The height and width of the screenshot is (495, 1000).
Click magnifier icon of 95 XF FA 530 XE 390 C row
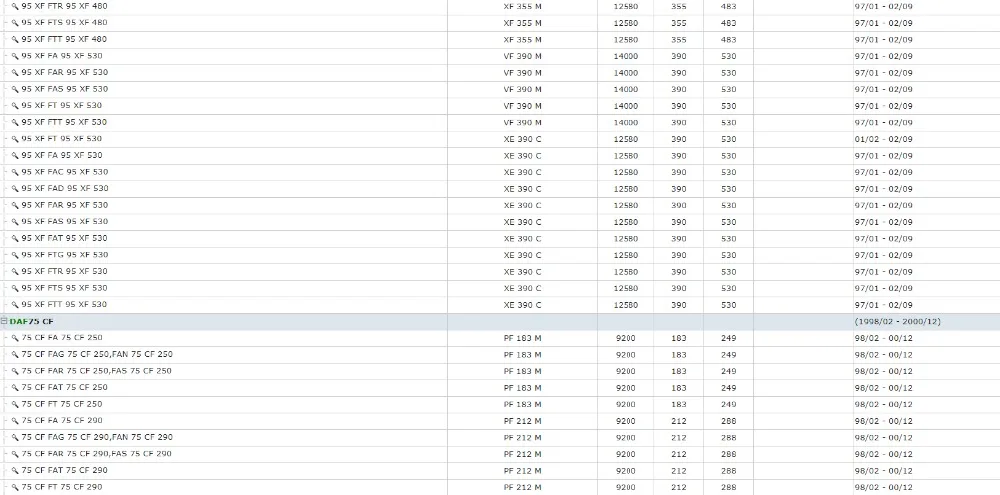15,155
